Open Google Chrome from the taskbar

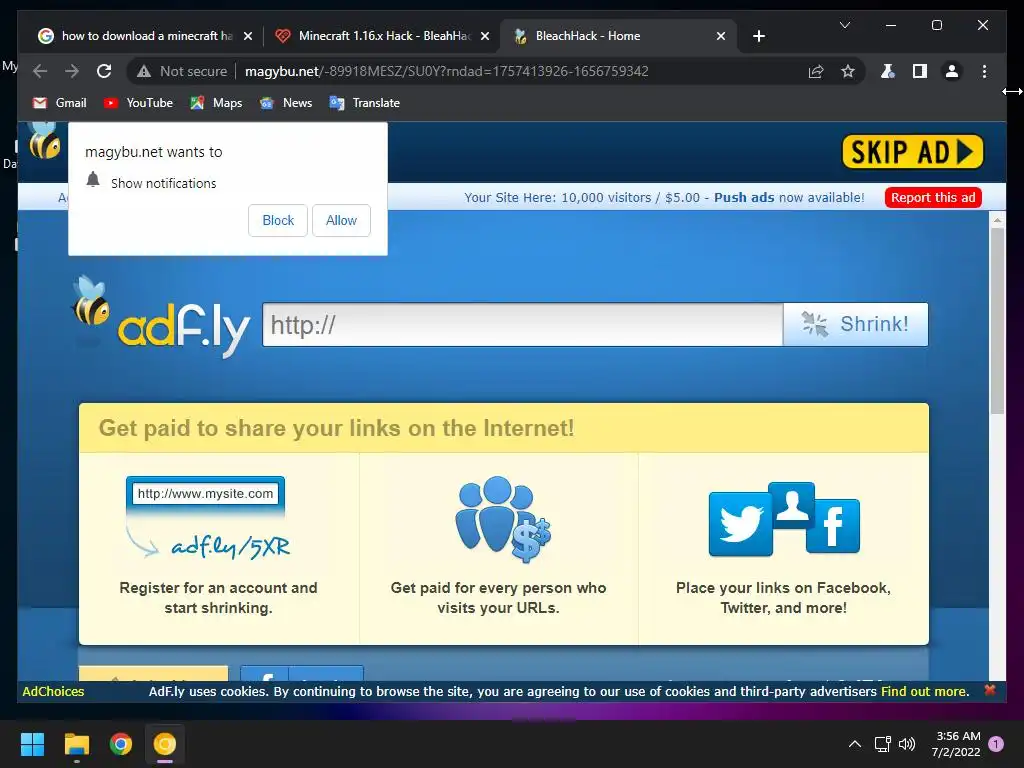pos(121,744)
